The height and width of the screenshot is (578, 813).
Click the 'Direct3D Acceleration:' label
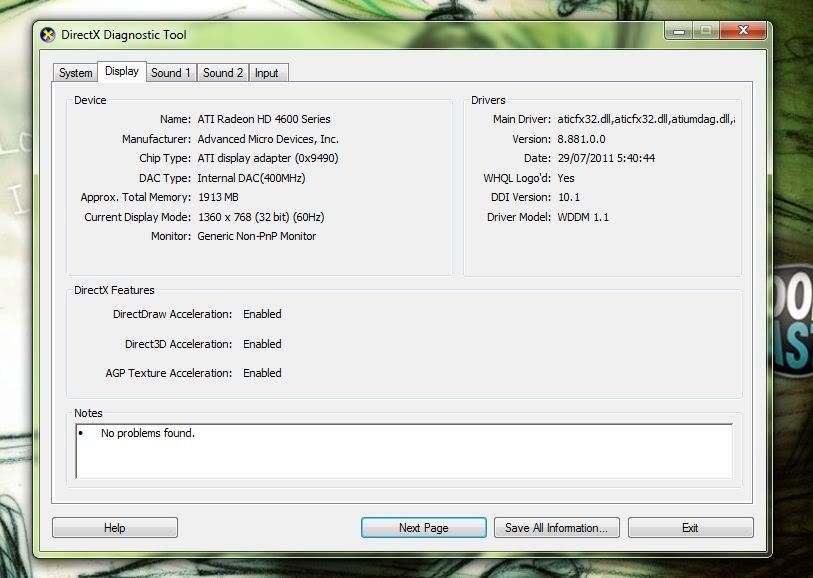click(x=179, y=344)
